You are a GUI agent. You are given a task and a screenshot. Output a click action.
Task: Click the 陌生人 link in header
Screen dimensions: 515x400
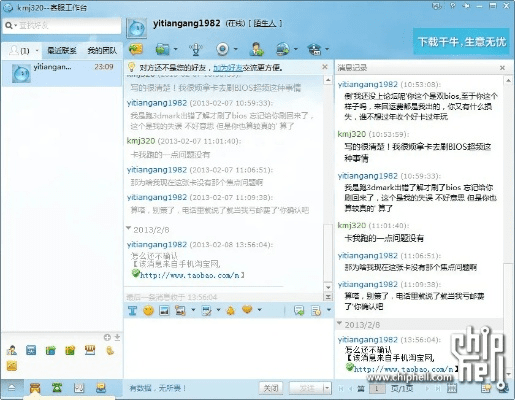(265, 23)
